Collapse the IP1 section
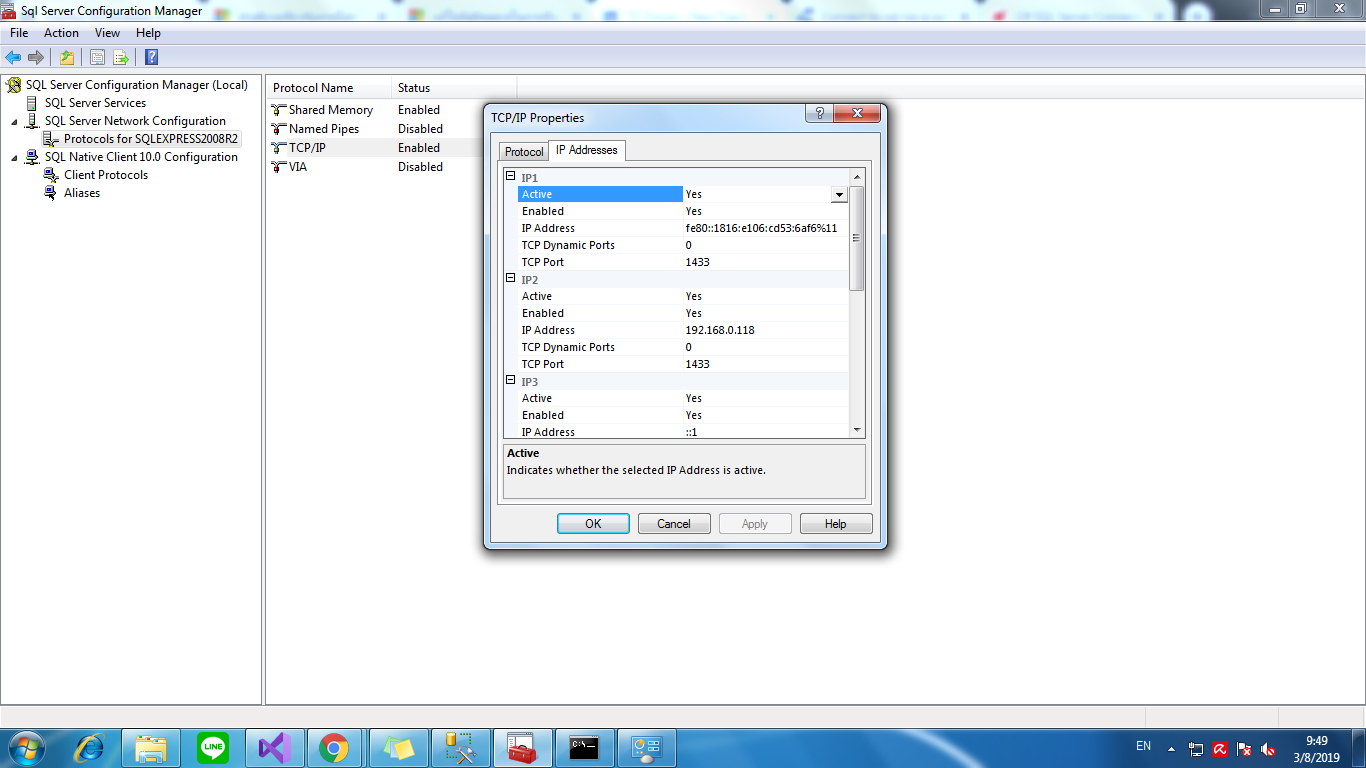 511,176
